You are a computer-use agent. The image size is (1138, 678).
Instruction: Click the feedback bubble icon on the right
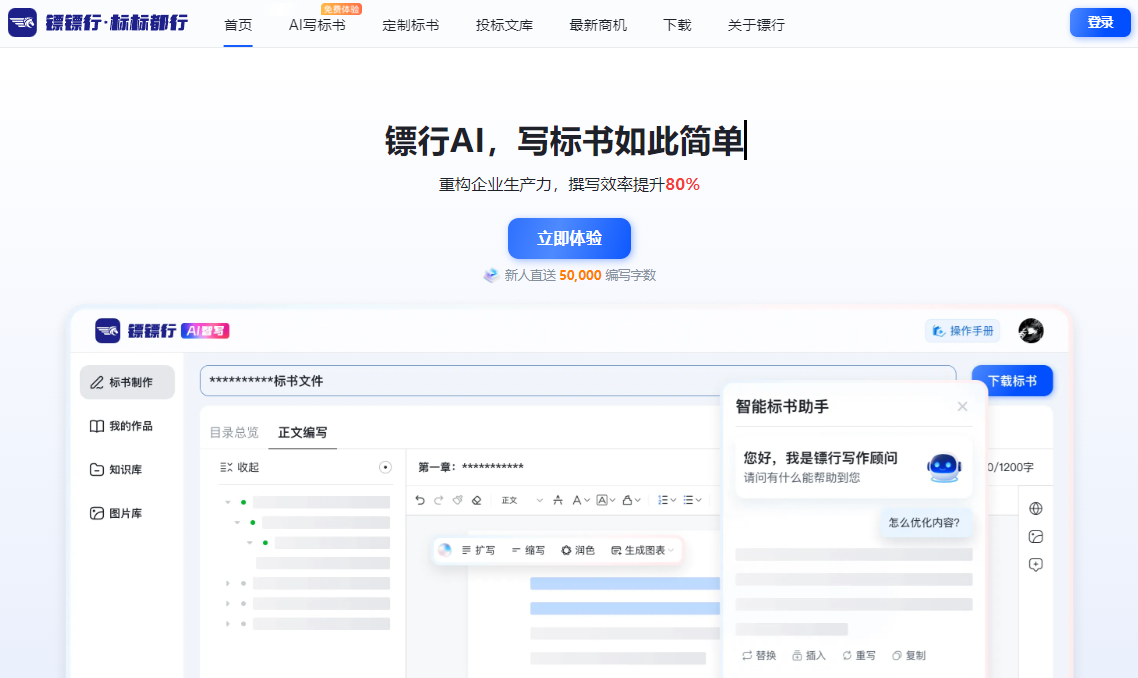(1035, 565)
